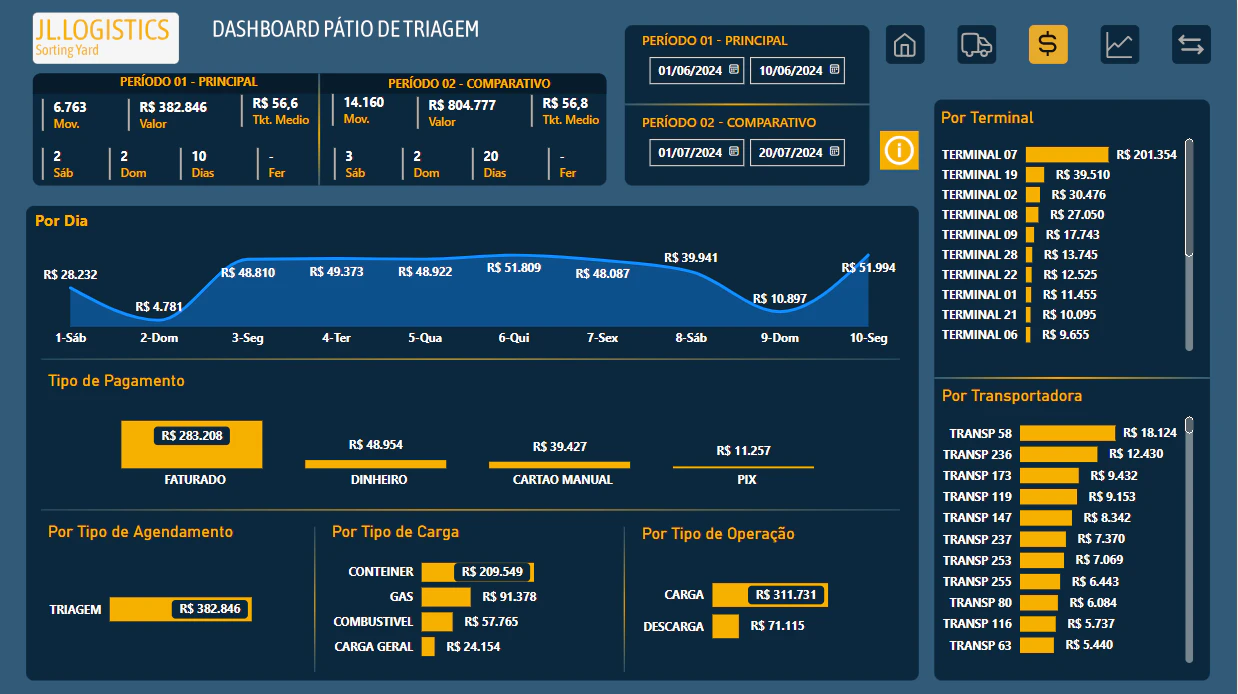
Task: Click the TRANSP 63 row label
Action: 981,646
